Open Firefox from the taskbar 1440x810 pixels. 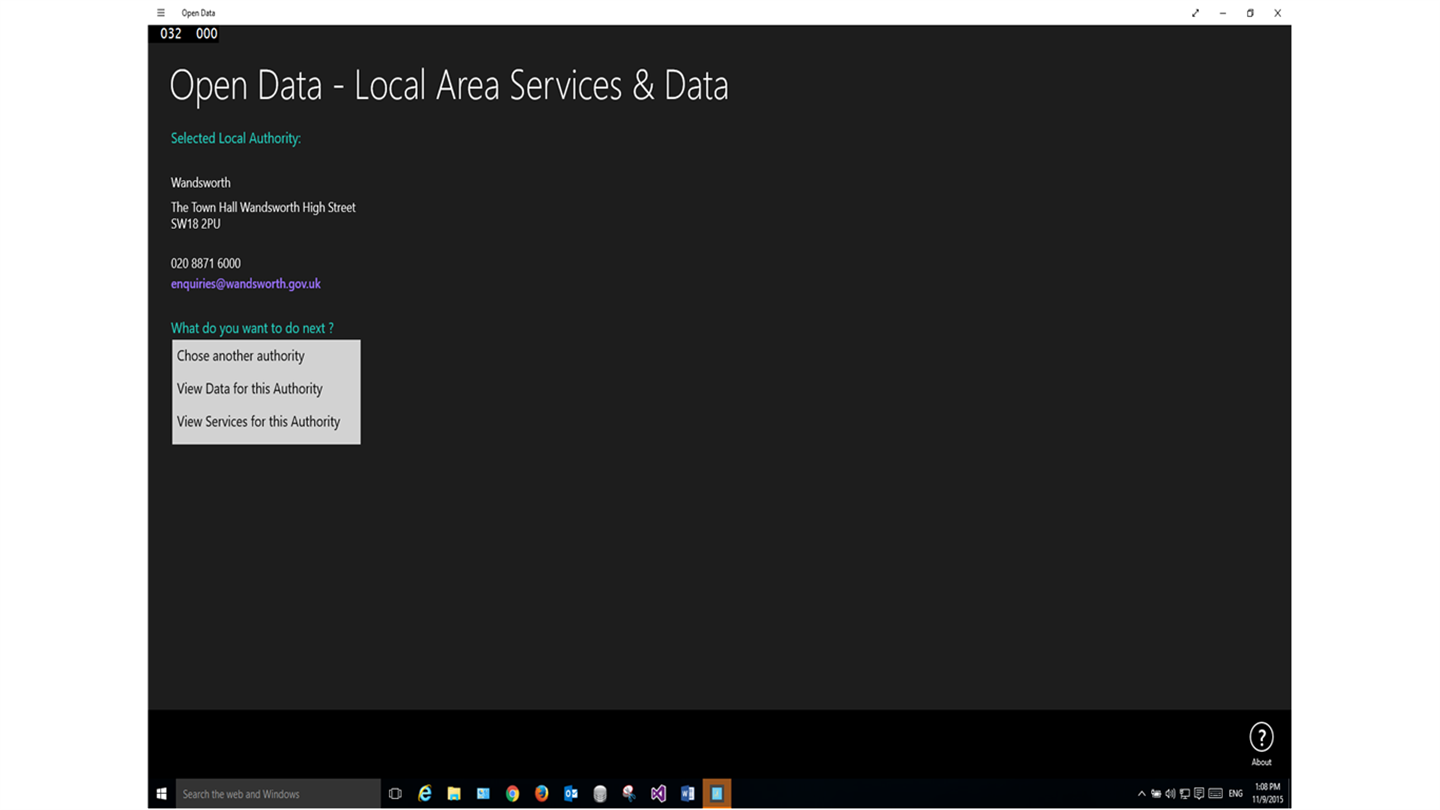[541, 793]
